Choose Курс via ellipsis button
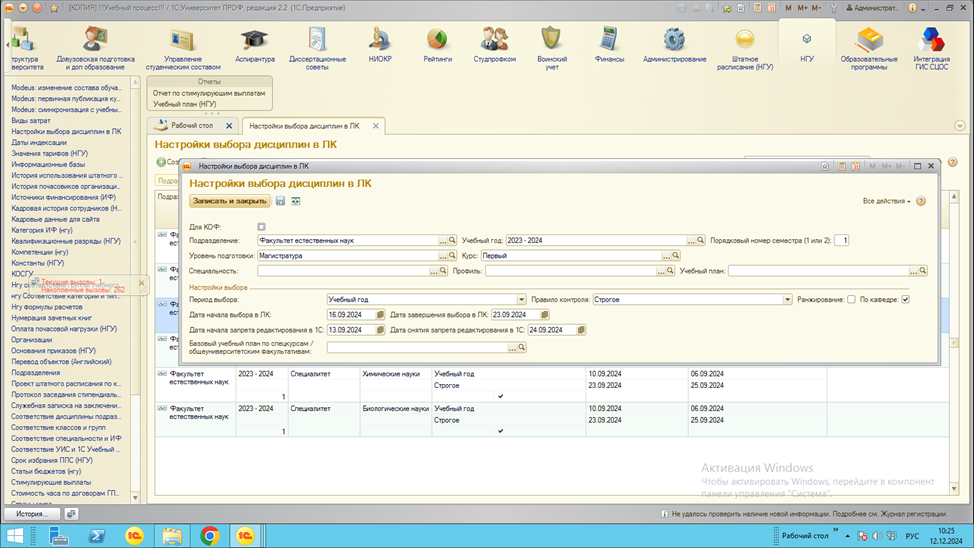 point(667,256)
